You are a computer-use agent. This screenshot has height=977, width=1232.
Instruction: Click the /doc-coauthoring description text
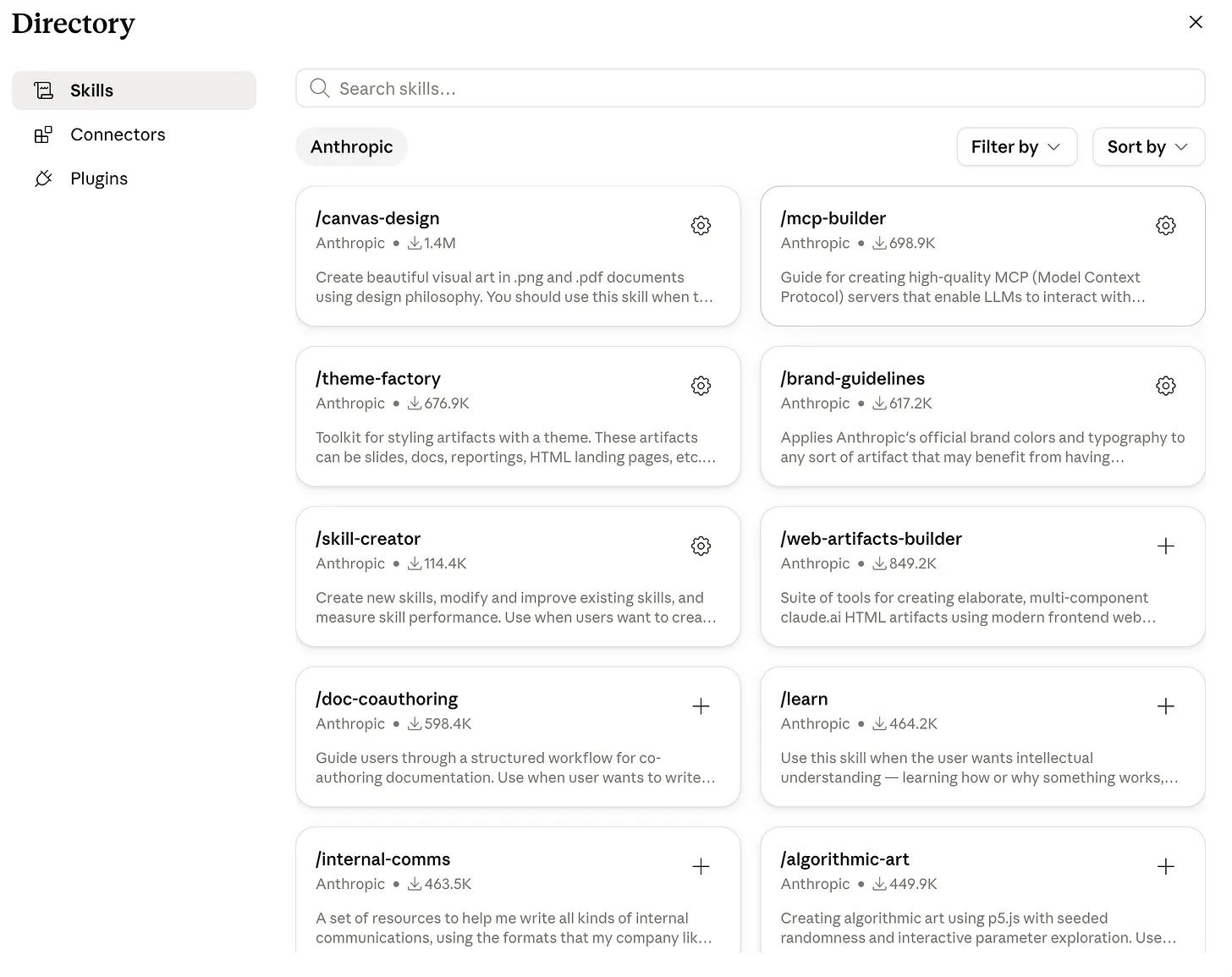pyautogui.click(x=515, y=768)
